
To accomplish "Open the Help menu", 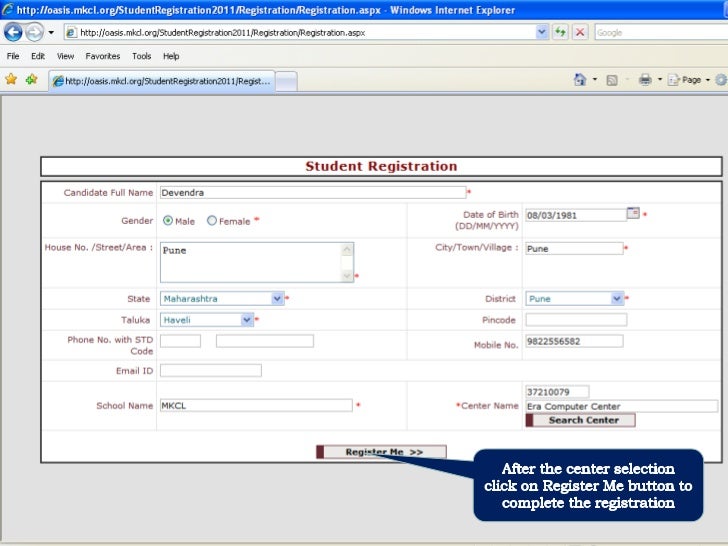I will 171,56.
